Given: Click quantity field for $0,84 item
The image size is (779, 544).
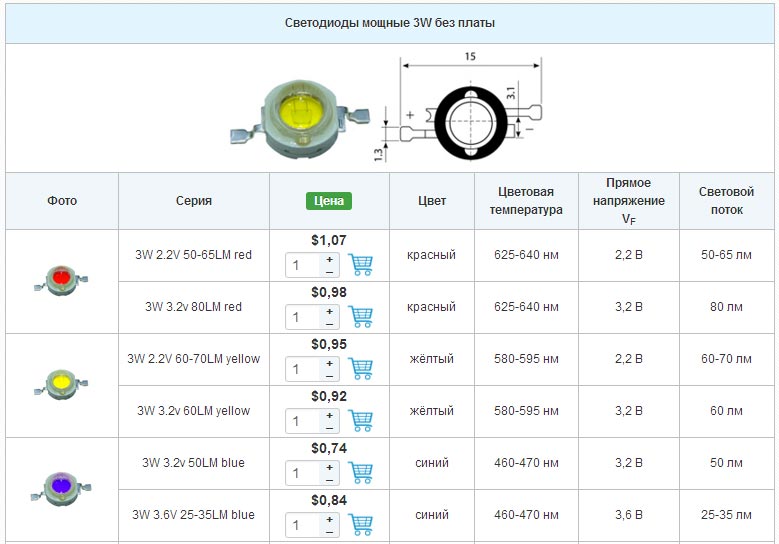Looking at the screenshot, I should [x=303, y=526].
